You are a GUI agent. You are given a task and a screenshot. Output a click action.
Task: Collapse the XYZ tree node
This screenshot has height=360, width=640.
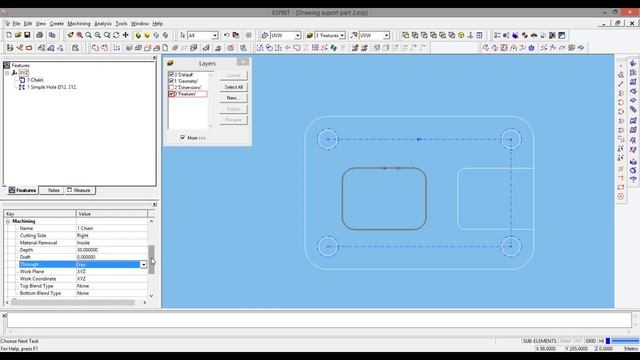tap(7, 73)
